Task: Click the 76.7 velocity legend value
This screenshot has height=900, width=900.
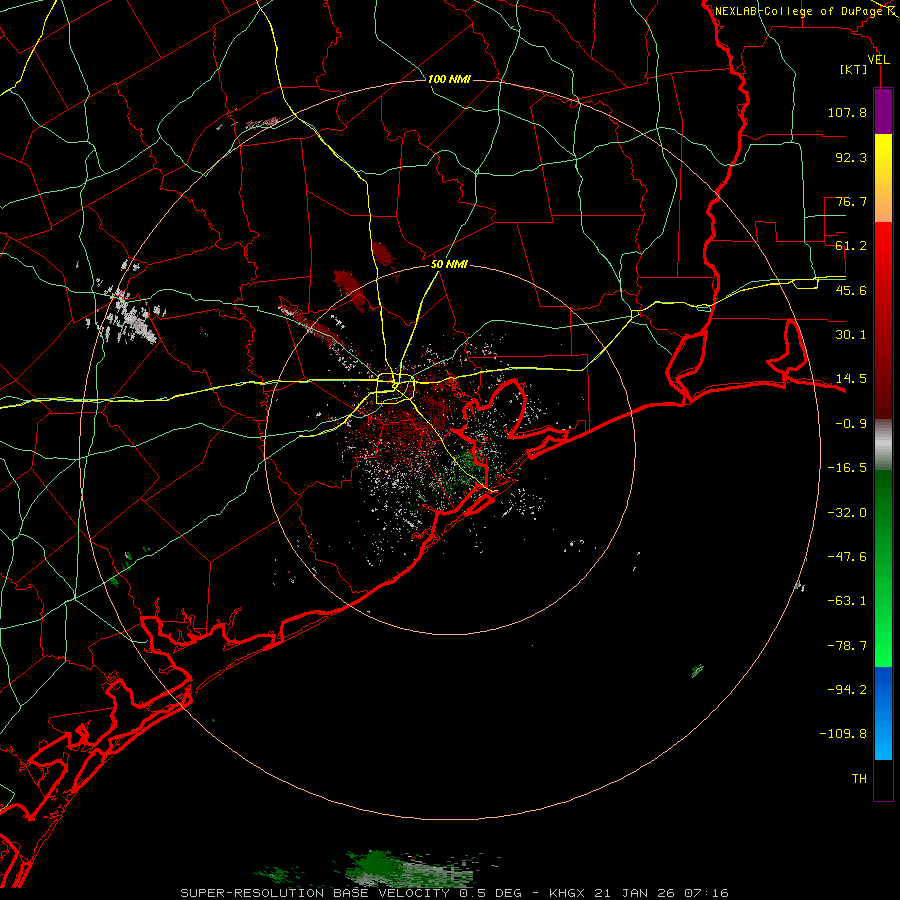Action: coord(851,201)
